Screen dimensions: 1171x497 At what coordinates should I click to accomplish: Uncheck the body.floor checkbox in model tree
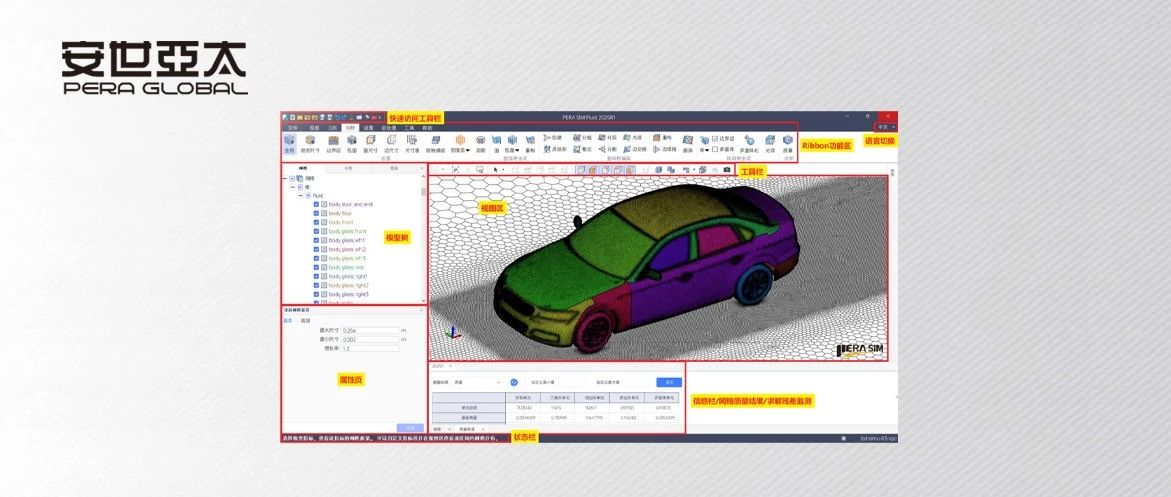tap(316, 213)
